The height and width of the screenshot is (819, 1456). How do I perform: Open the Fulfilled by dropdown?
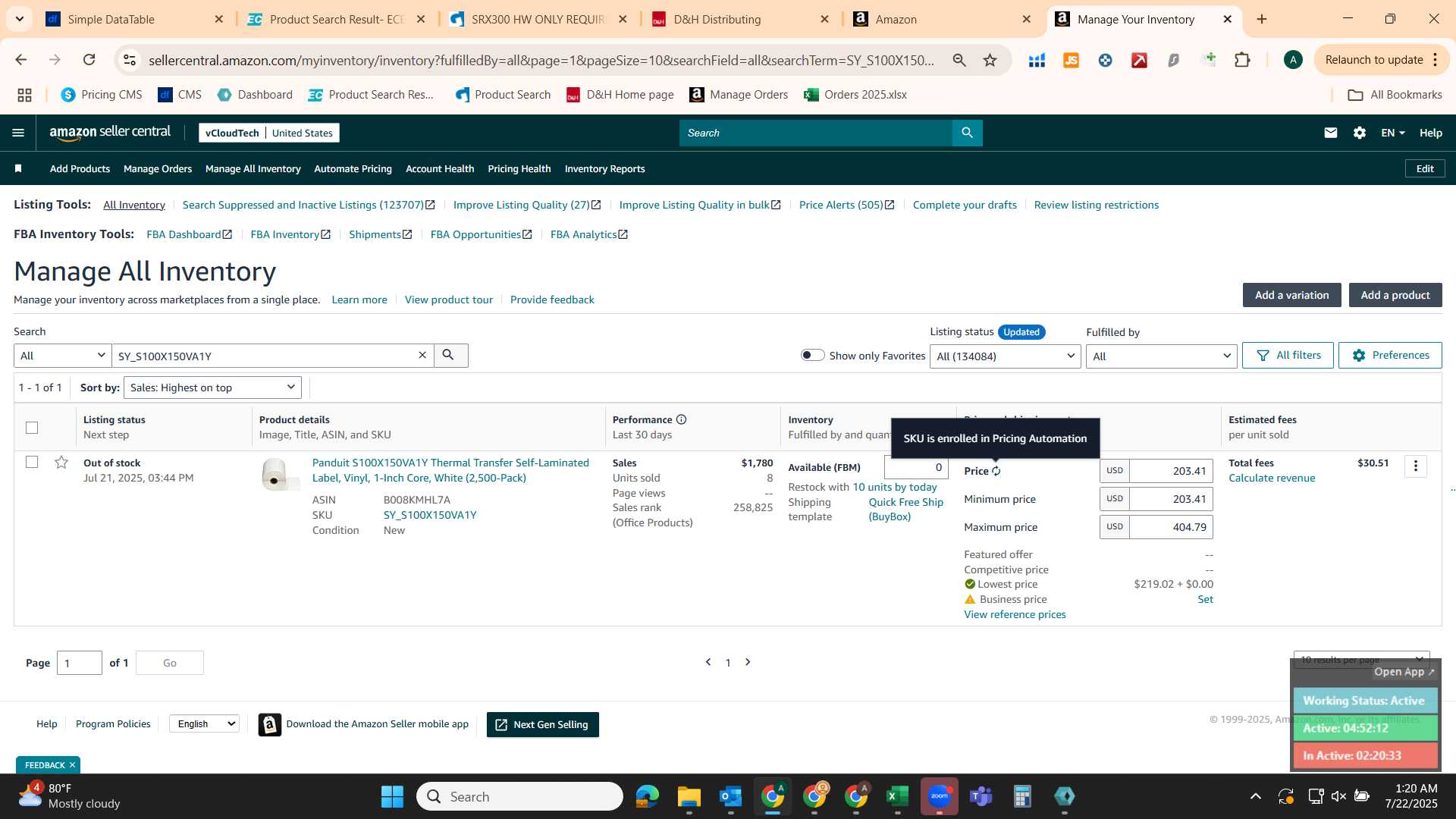coord(1162,356)
